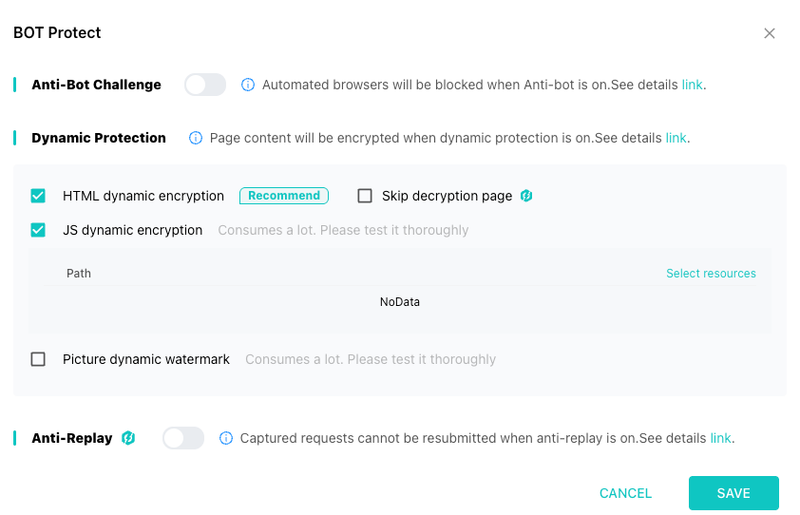Open the dynamic protection details link
Viewport: 800px width, 515px height.
click(x=676, y=138)
